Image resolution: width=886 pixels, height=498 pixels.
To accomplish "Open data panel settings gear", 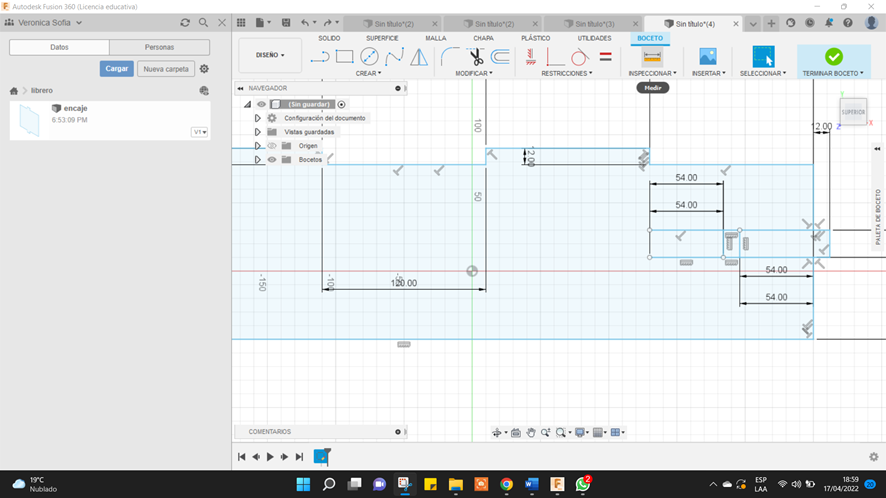I will (204, 68).
